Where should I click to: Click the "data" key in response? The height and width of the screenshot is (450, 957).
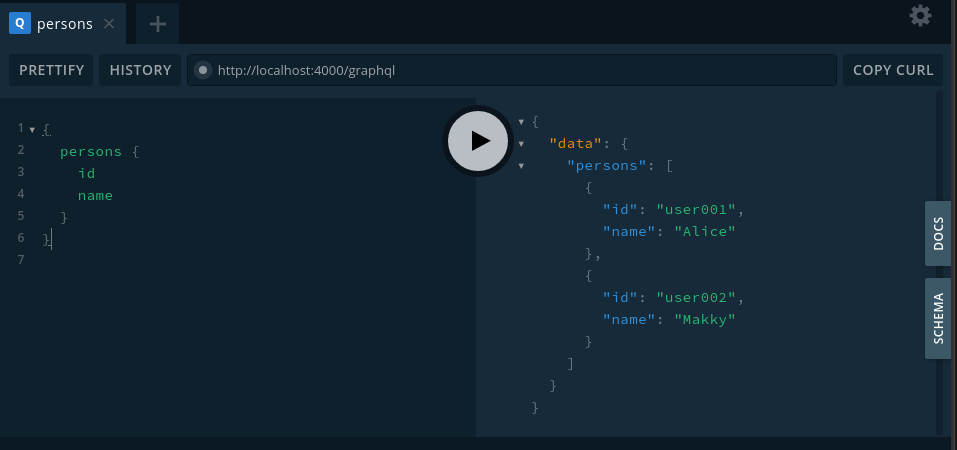[576, 143]
